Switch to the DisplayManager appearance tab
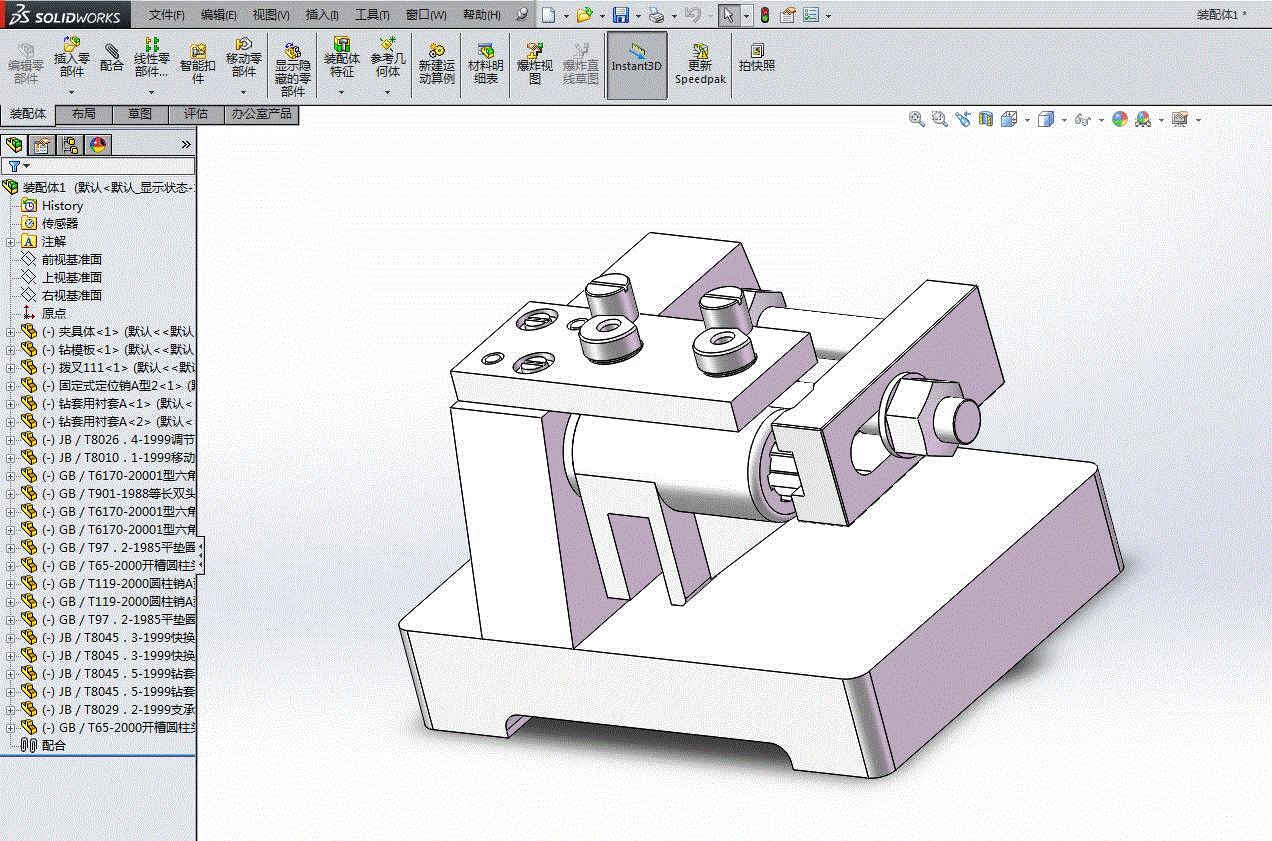Image resolution: width=1272 pixels, height=841 pixels. 97,145
